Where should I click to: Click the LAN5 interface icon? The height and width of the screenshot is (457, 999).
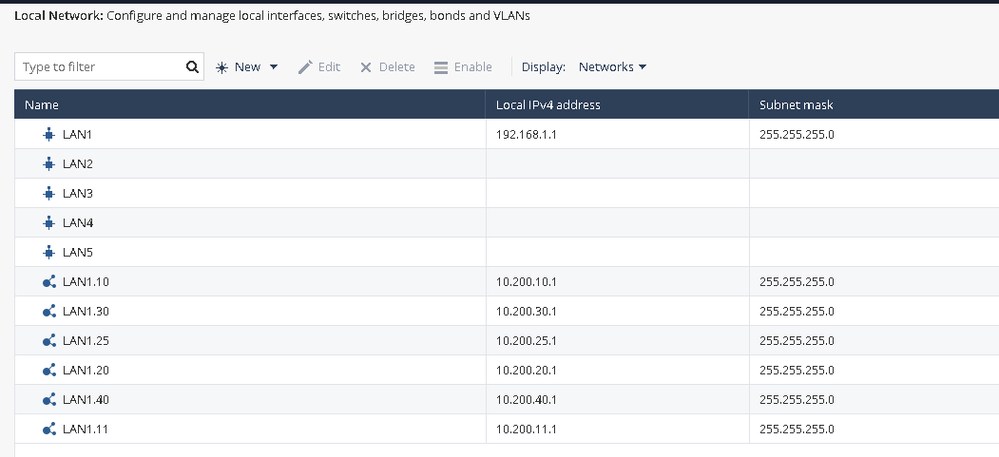tap(49, 252)
